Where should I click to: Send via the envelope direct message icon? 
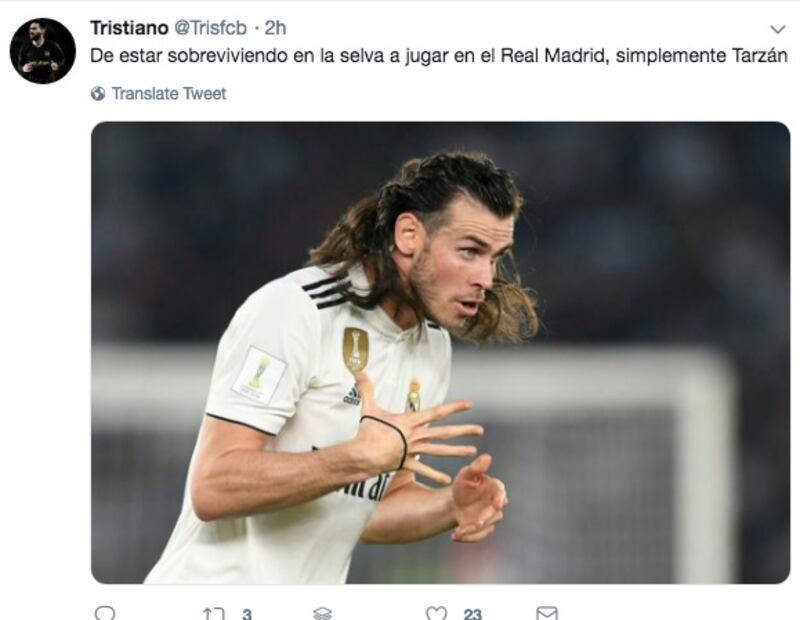click(547, 613)
